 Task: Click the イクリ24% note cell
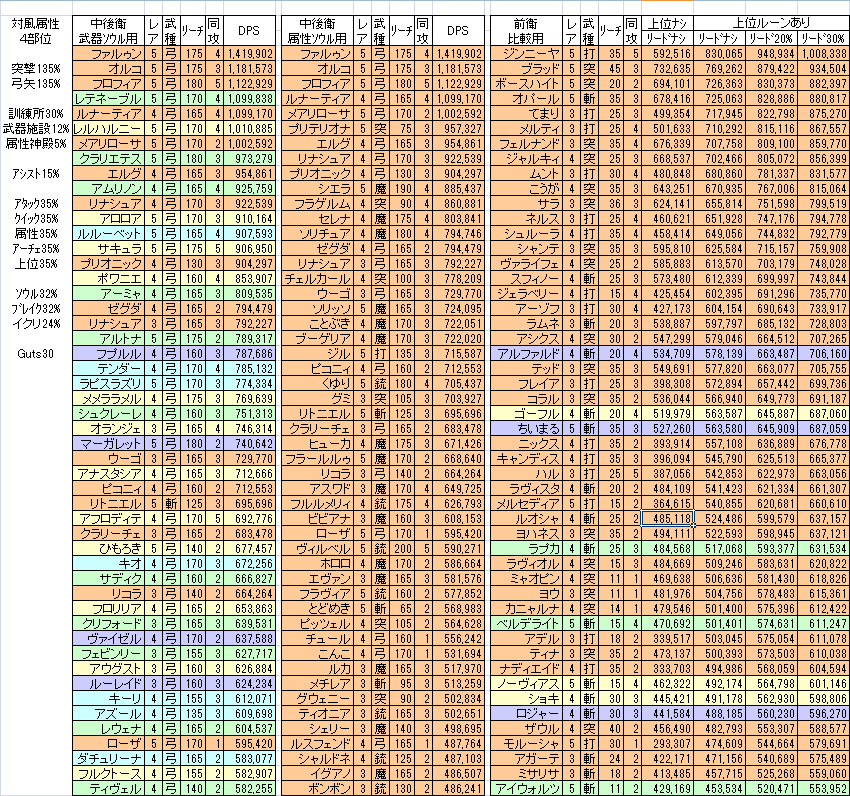click(x=36, y=324)
